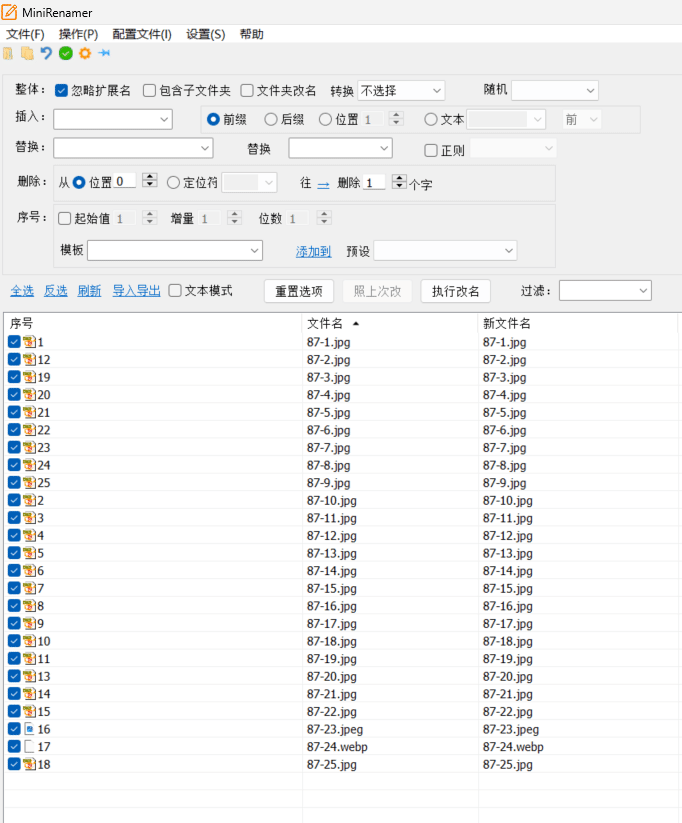Open the second 替换 target dropdown
This screenshot has height=823, width=682.
[x=340, y=148]
